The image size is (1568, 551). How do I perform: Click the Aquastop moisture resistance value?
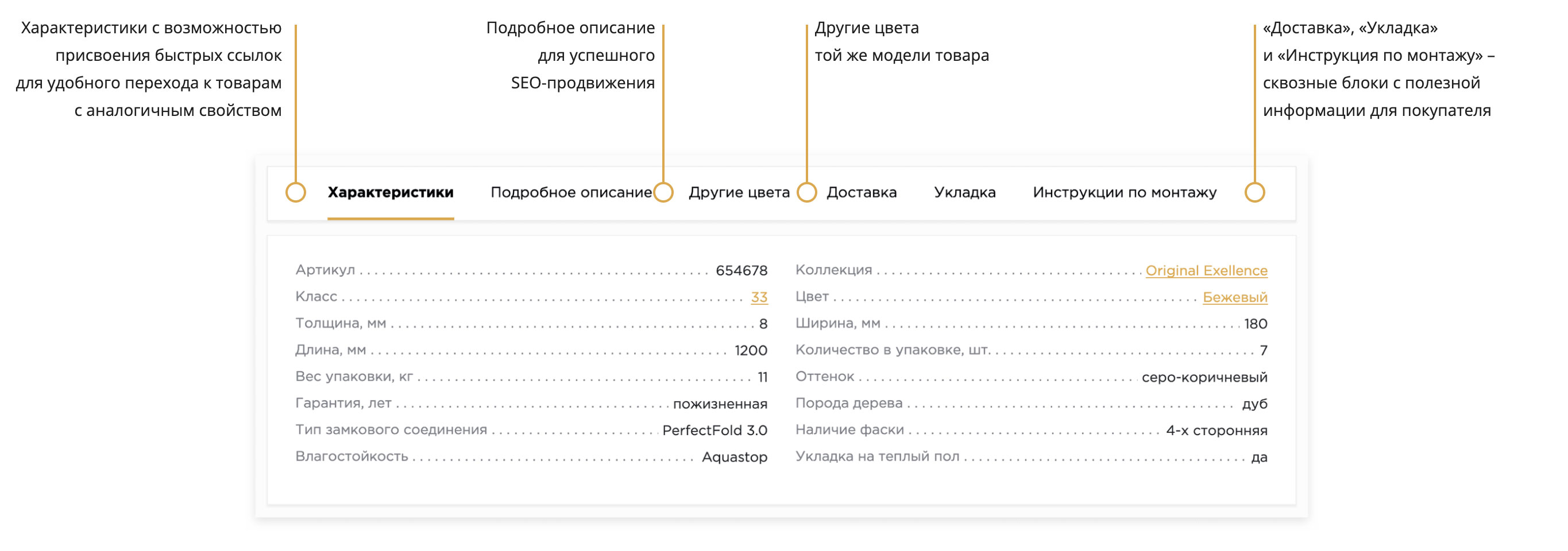(734, 457)
